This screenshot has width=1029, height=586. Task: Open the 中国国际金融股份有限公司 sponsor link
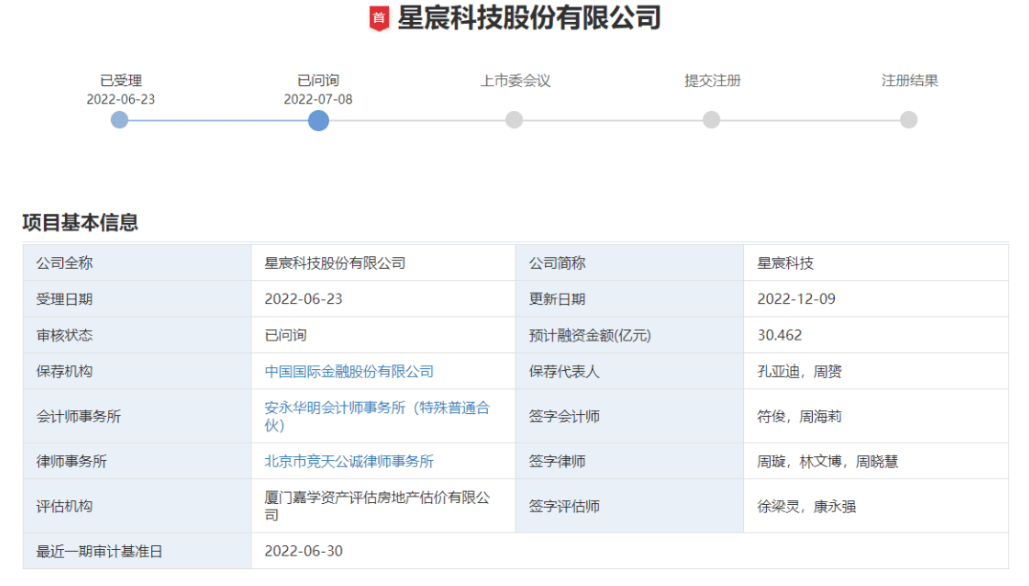(x=349, y=371)
